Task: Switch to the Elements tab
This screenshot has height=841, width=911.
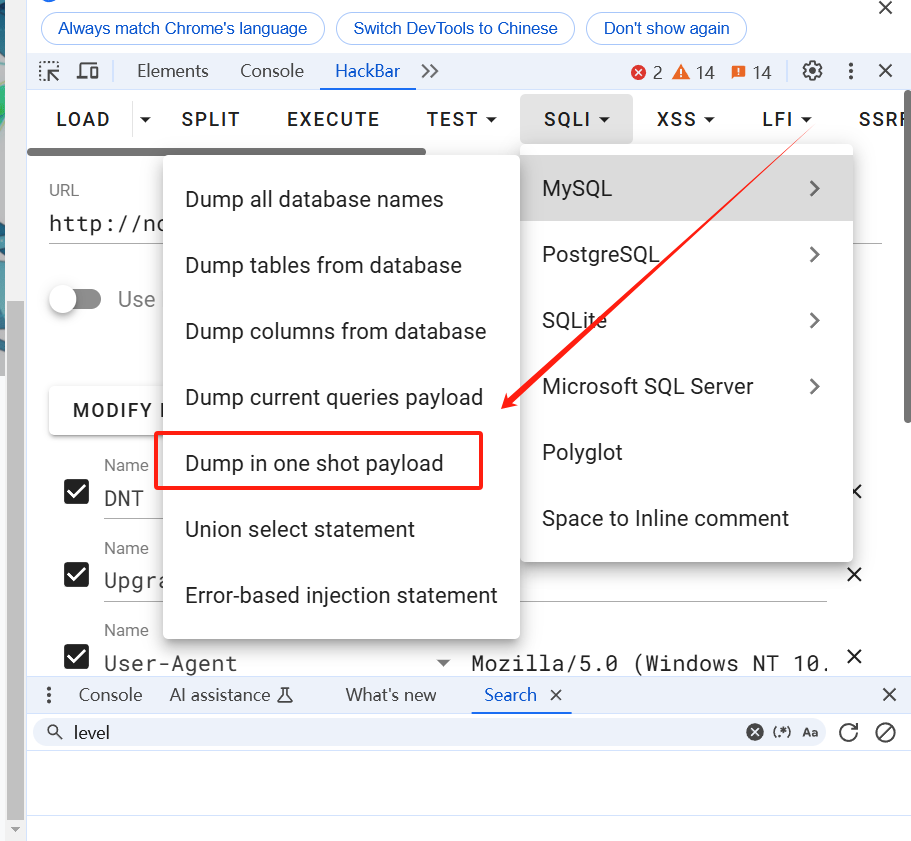Action: click(x=173, y=71)
